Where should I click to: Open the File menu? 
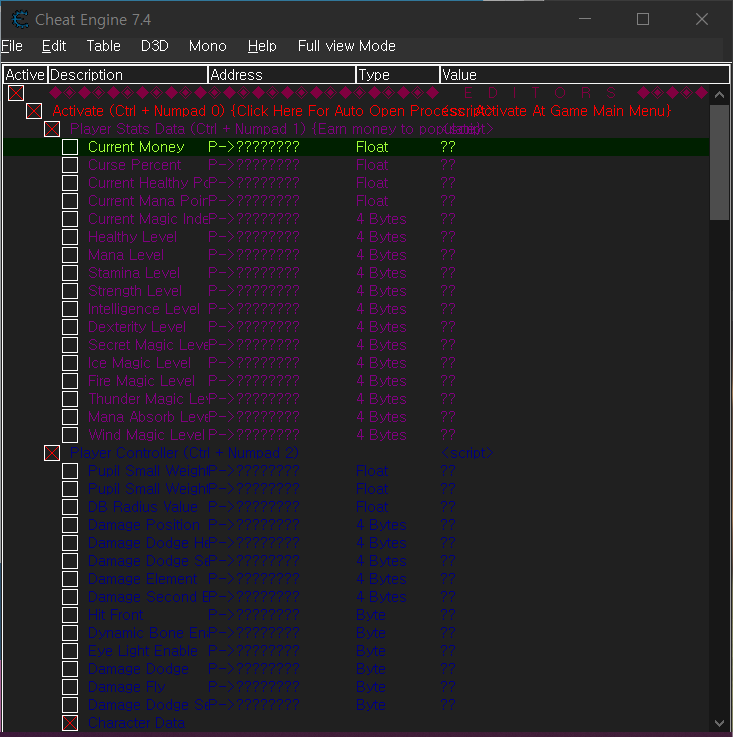coord(12,46)
